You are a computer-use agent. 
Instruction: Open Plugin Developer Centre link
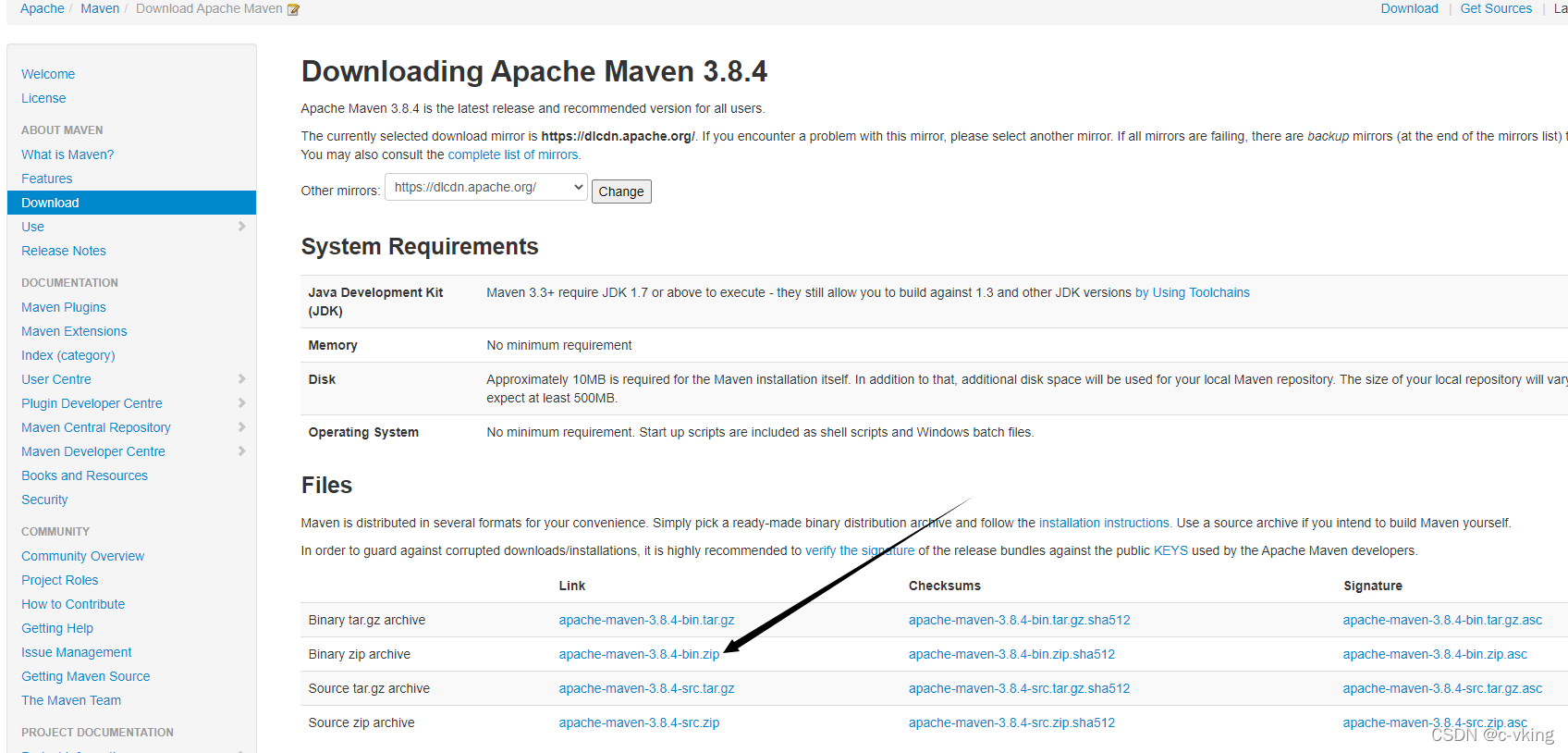click(92, 403)
